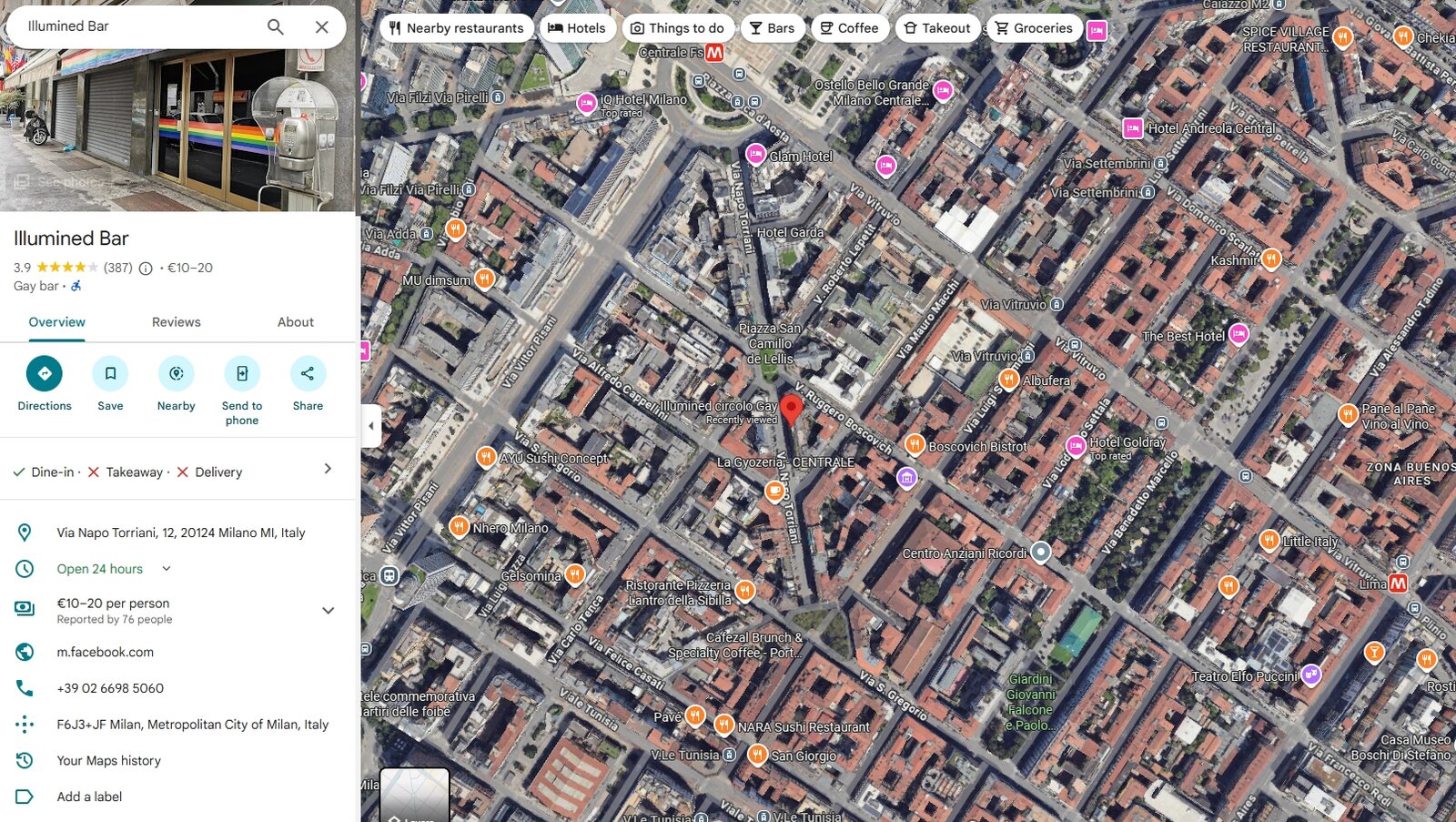Expand dine-in and delivery service options

point(328,469)
